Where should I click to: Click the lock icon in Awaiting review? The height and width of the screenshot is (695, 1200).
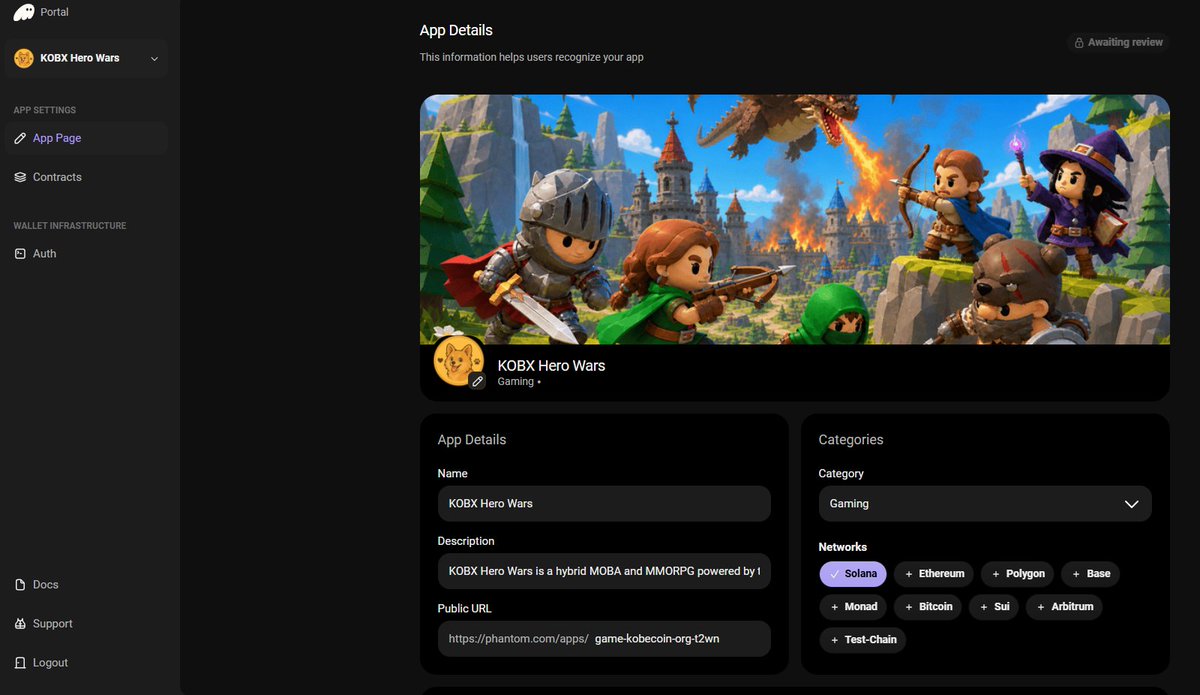pos(1079,43)
